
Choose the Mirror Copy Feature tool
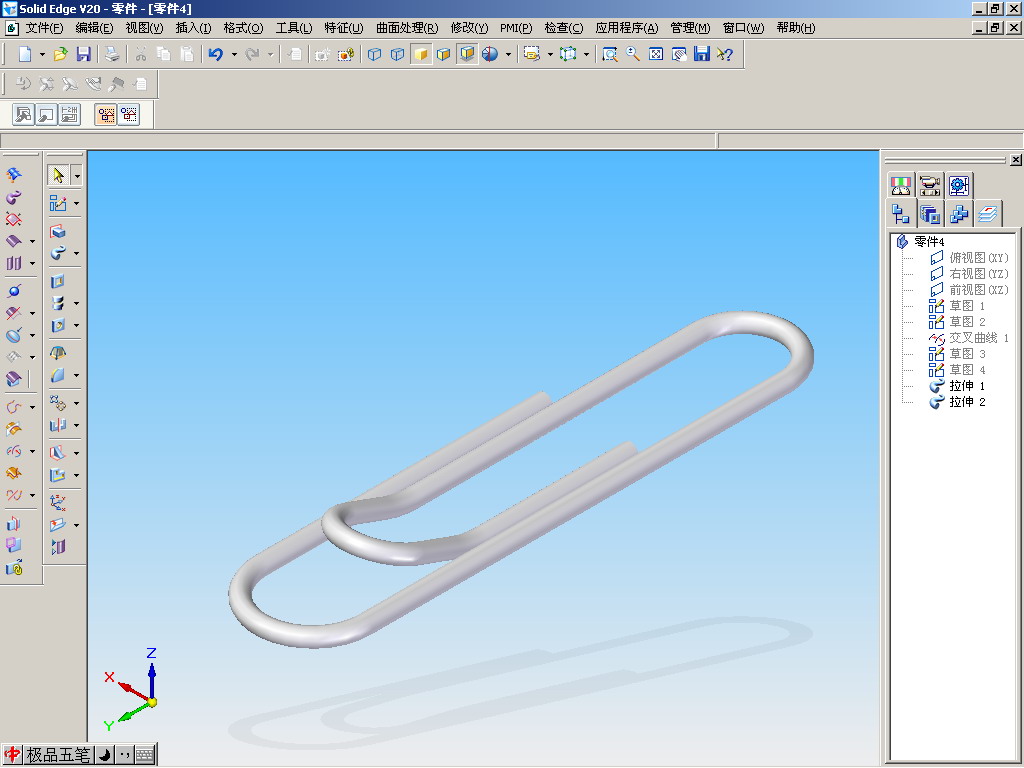coord(58,425)
